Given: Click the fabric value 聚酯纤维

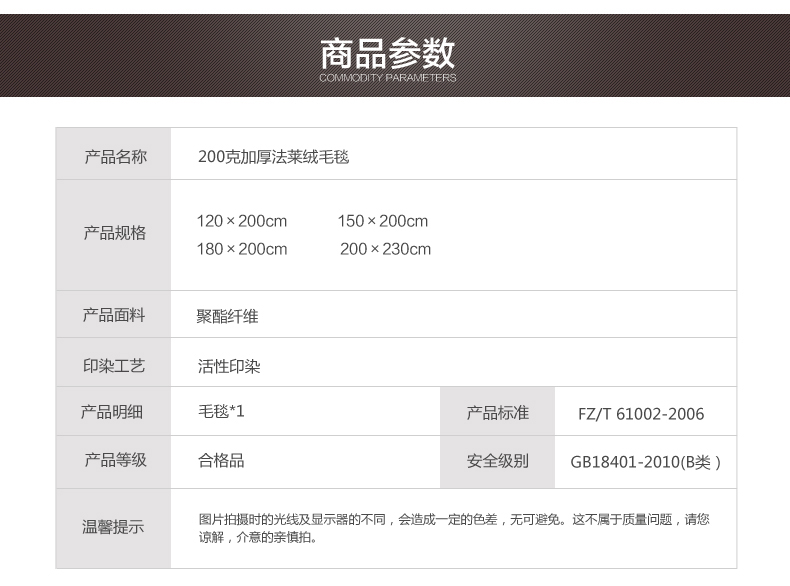Looking at the screenshot, I should tap(228, 316).
